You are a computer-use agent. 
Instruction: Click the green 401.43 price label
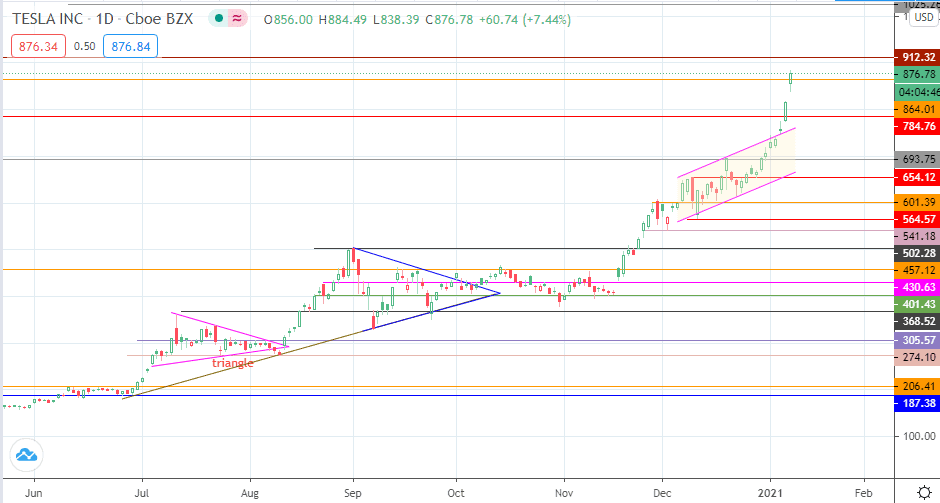click(x=917, y=304)
